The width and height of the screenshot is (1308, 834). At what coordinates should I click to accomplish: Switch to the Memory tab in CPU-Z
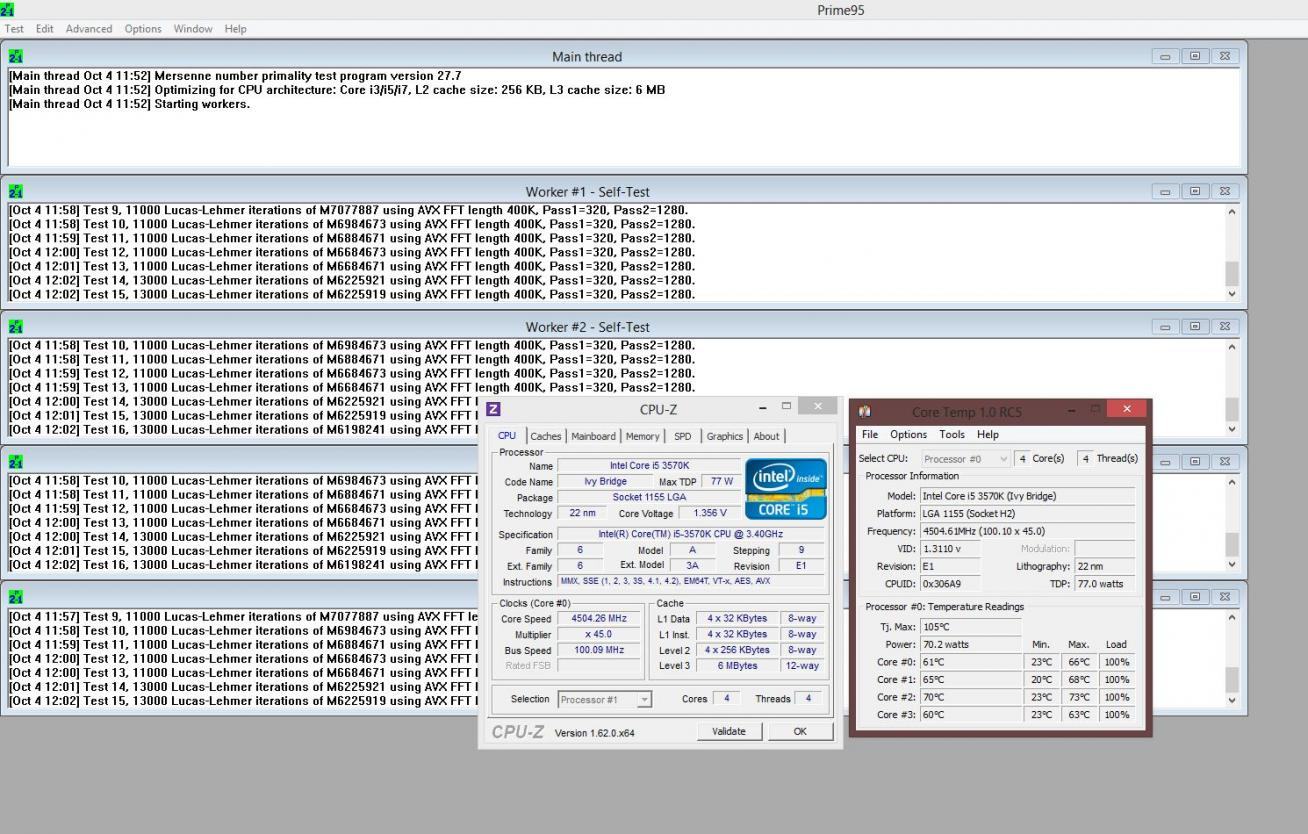(x=642, y=436)
